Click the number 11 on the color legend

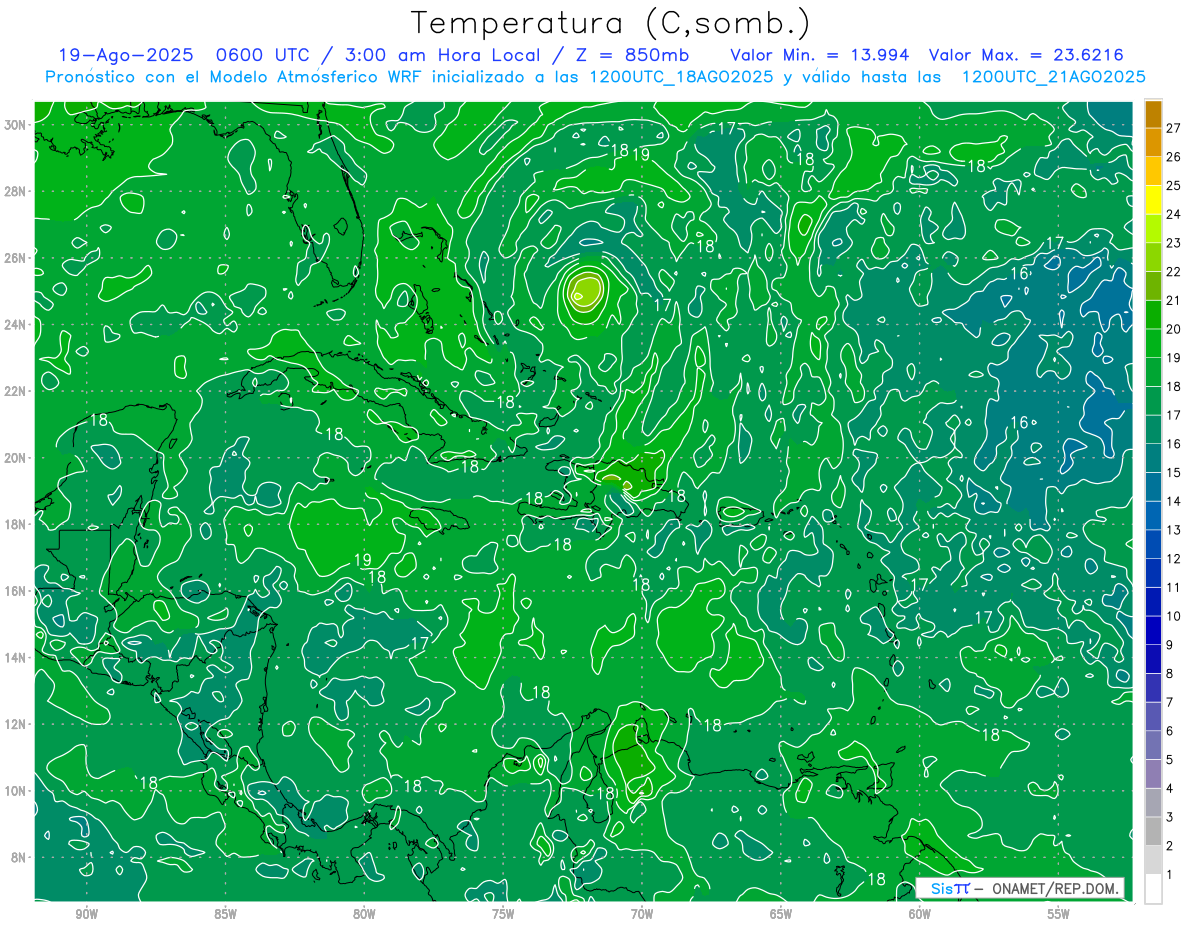pos(1173,587)
